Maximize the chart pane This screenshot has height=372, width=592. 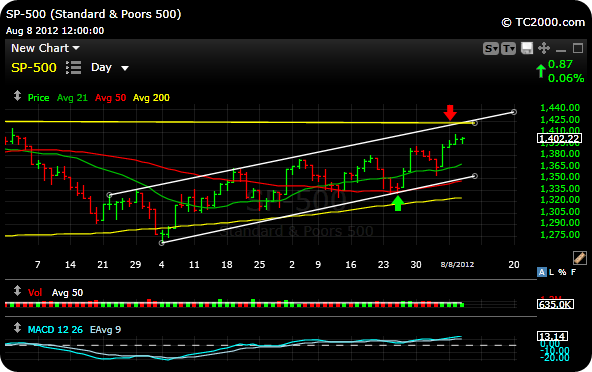coord(578,48)
